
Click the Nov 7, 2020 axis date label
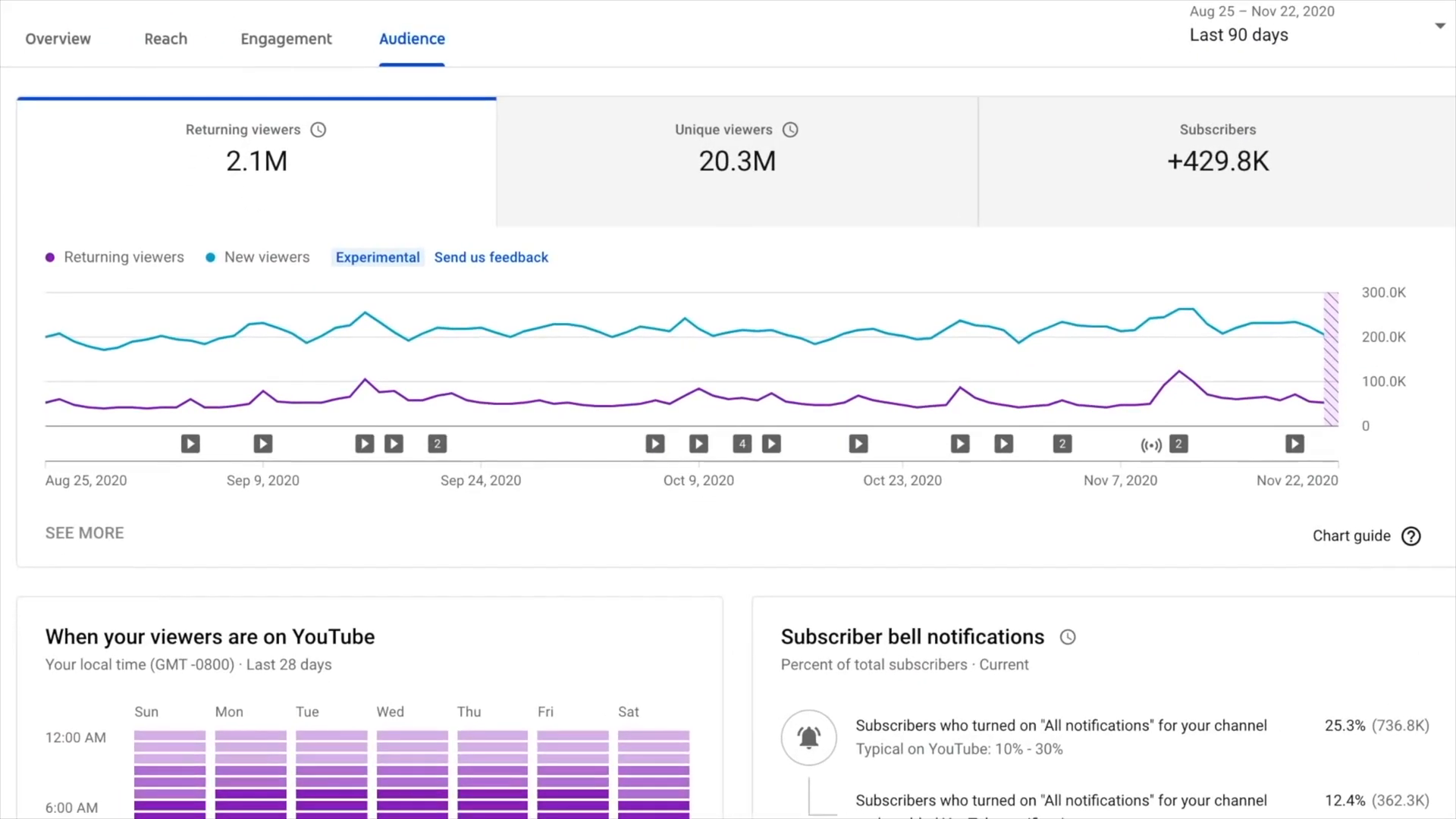1120,481
